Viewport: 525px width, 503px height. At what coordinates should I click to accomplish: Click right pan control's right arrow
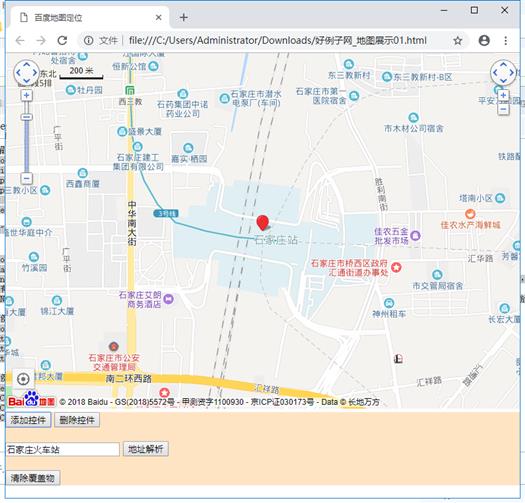click(x=512, y=72)
